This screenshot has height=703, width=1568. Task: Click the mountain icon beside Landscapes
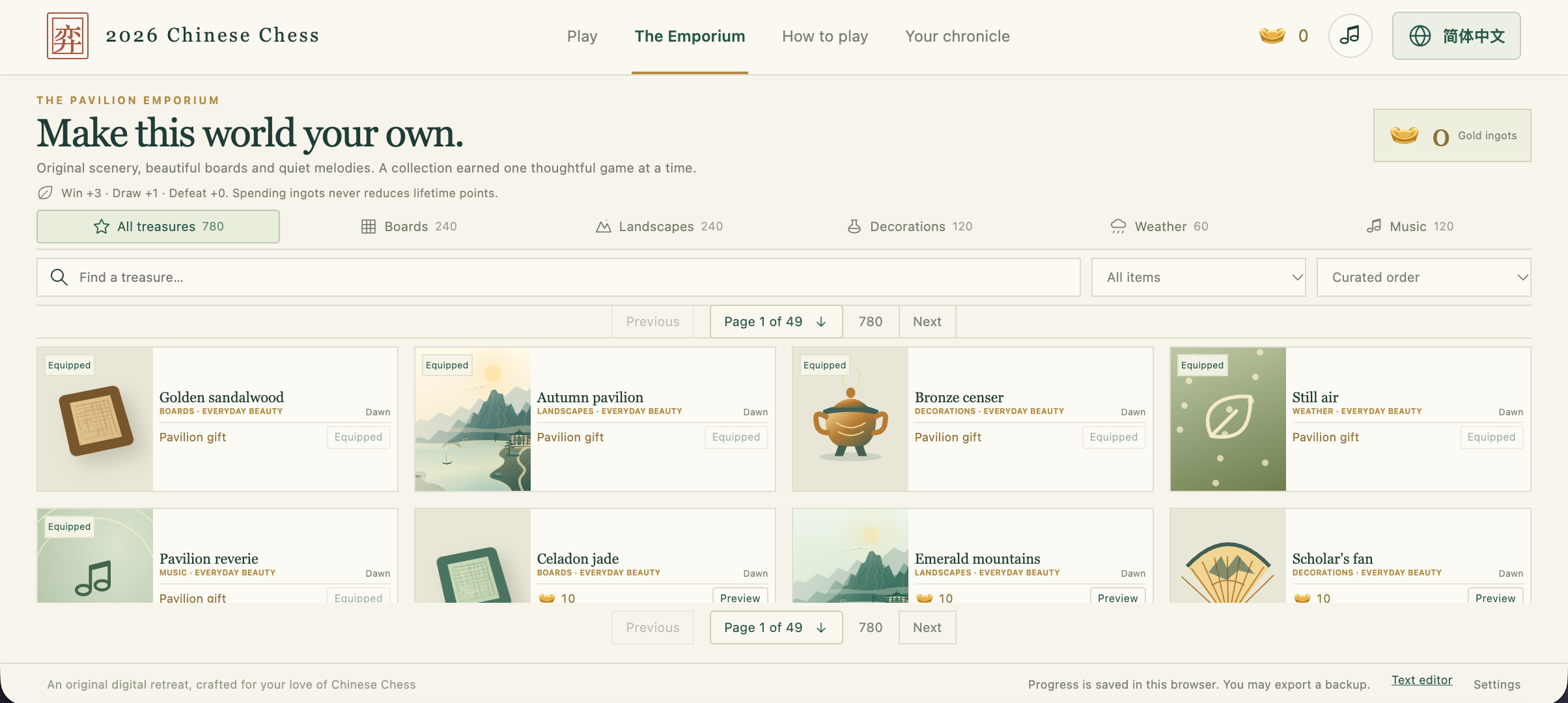[x=604, y=227]
